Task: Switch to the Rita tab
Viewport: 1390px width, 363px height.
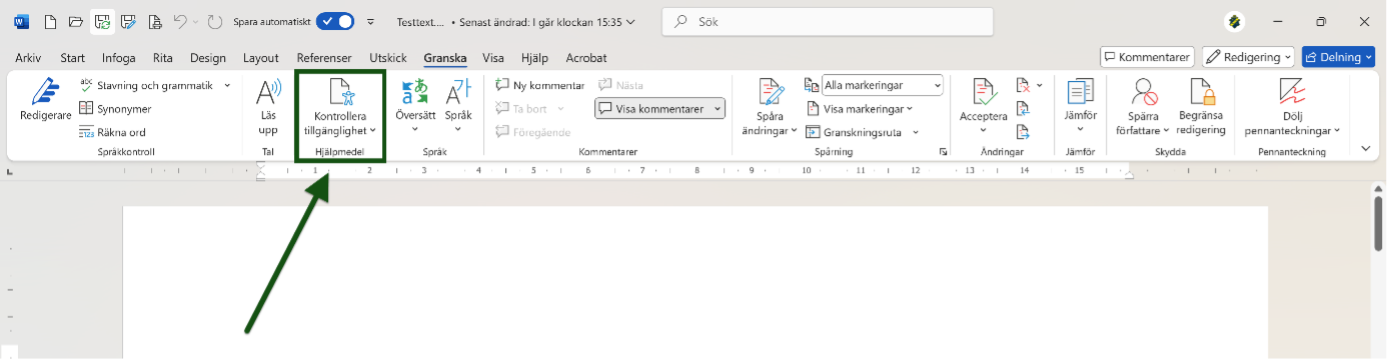Action: coord(163,58)
